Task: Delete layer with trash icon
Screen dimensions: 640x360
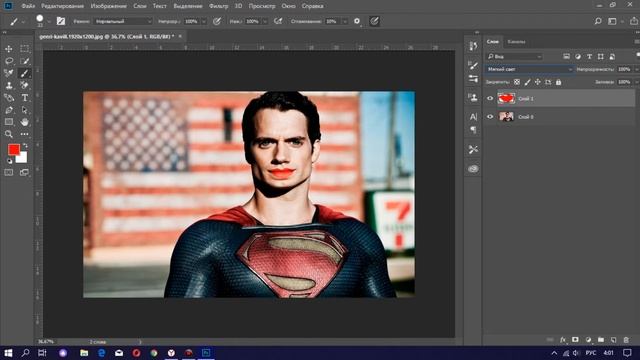Action: (x=626, y=340)
